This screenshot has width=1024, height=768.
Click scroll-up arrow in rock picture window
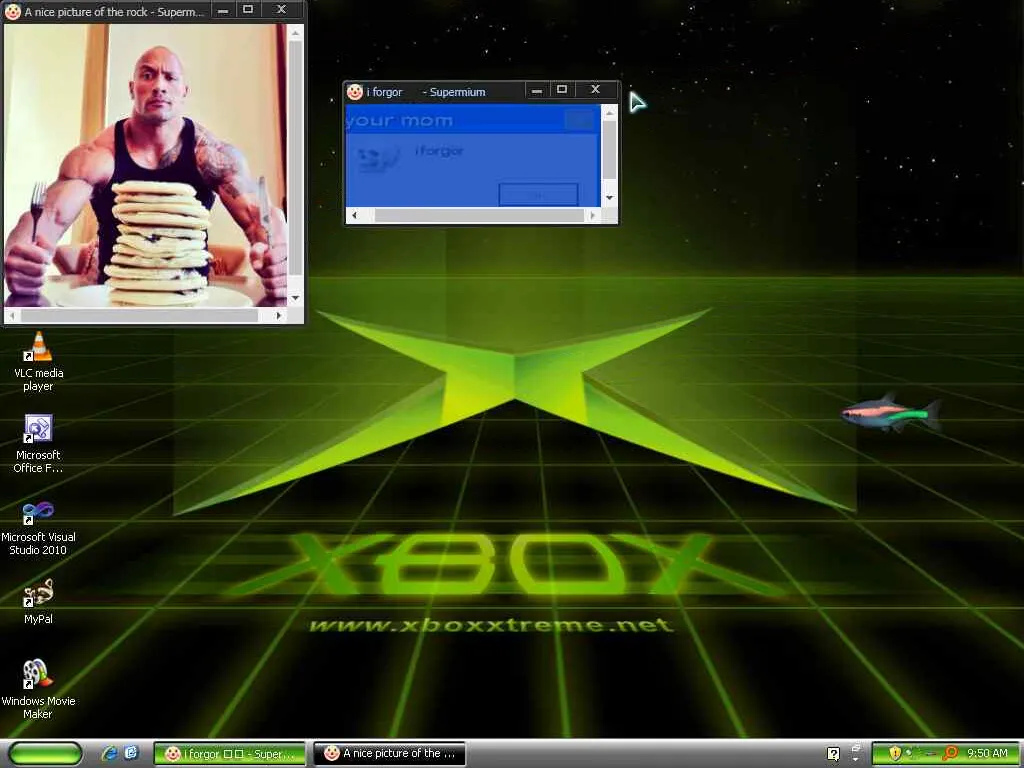click(x=295, y=32)
